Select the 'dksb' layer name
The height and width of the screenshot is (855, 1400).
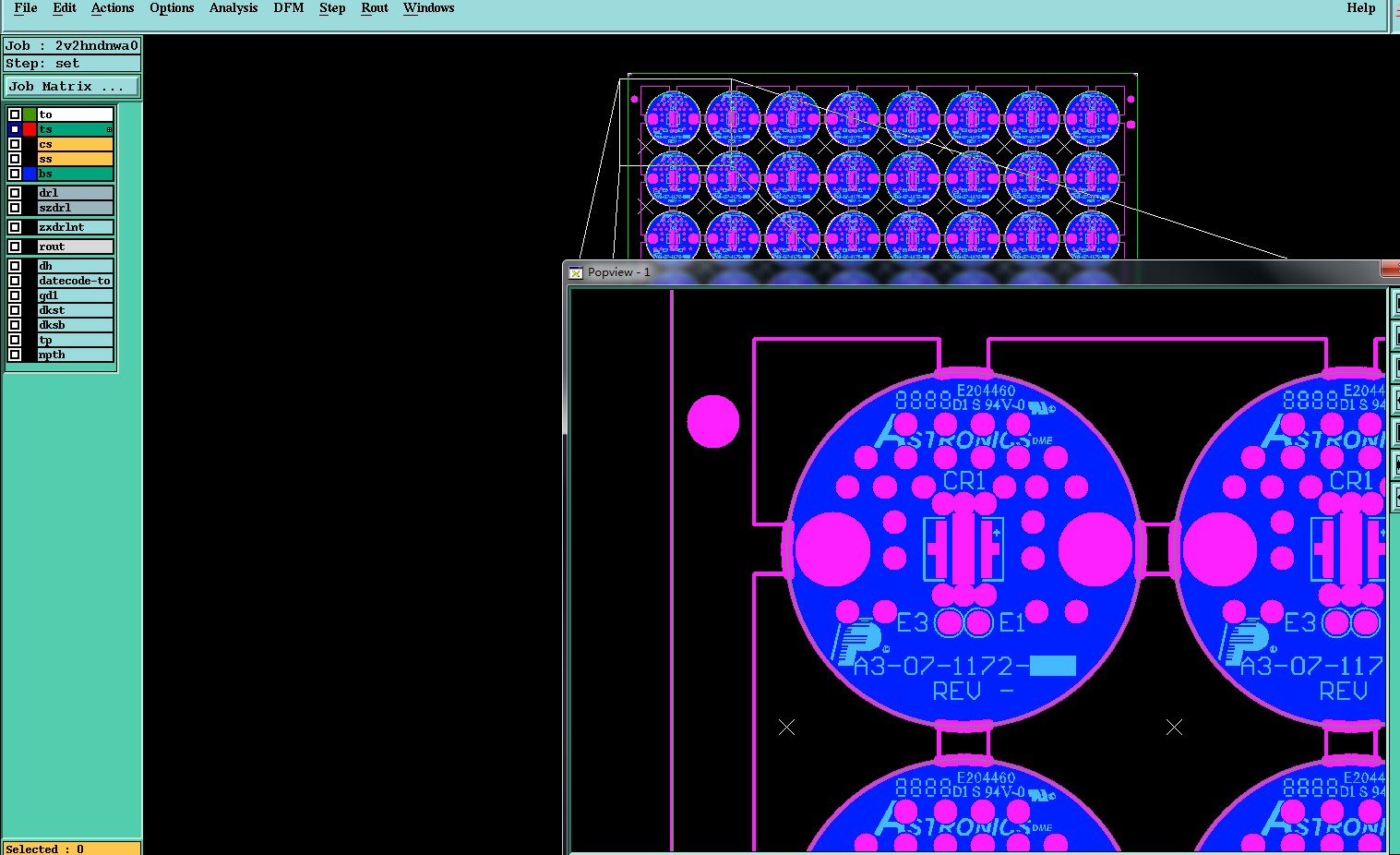(75, 325)
